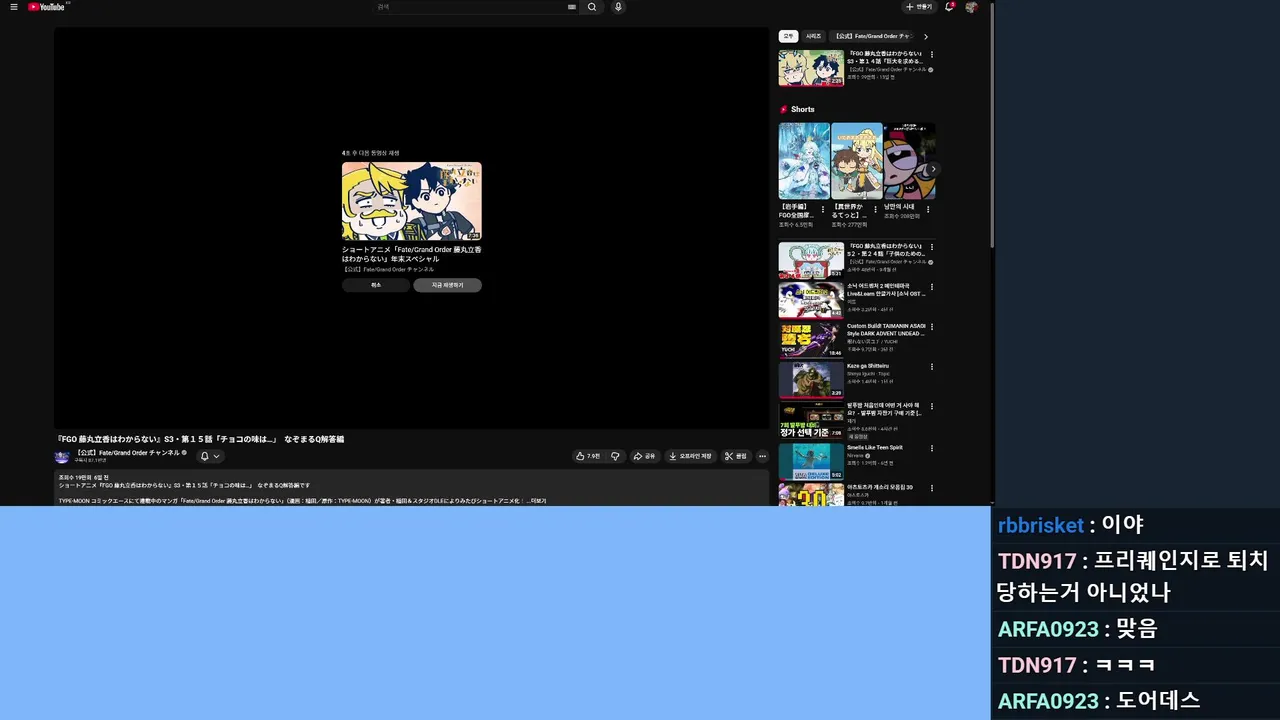Save offline with 오프라인 저장 button

tap(691, 456)
